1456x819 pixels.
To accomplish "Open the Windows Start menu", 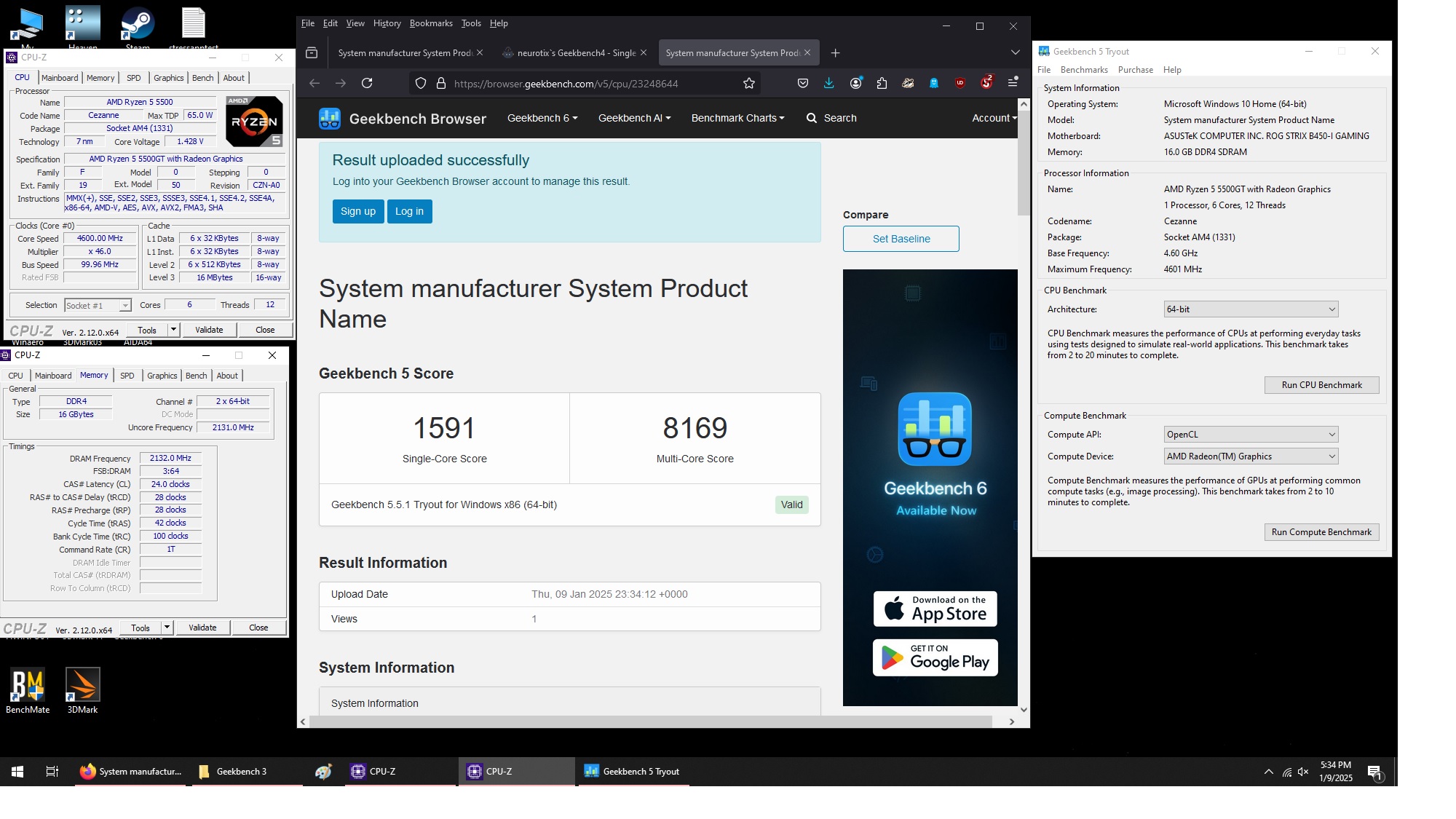I will [x=17, y=772].
